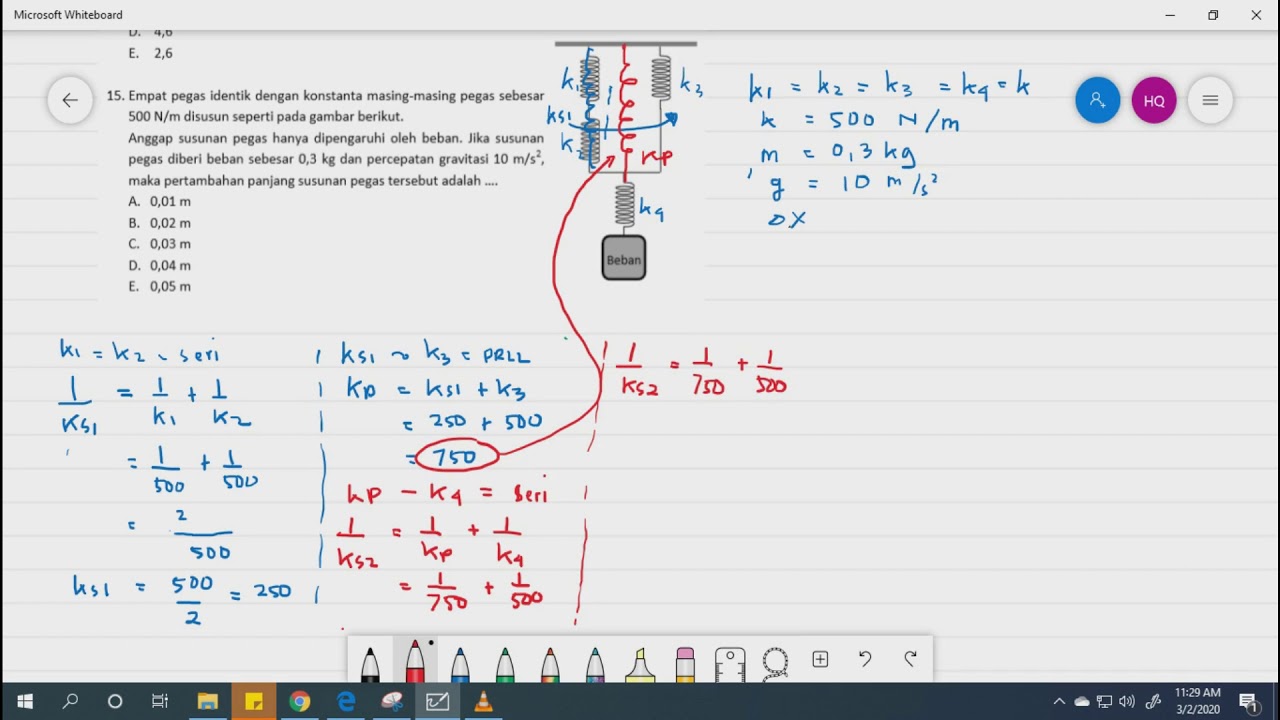
Task: Select answer option D. 0,04 m
Action: tap(160, 265)
